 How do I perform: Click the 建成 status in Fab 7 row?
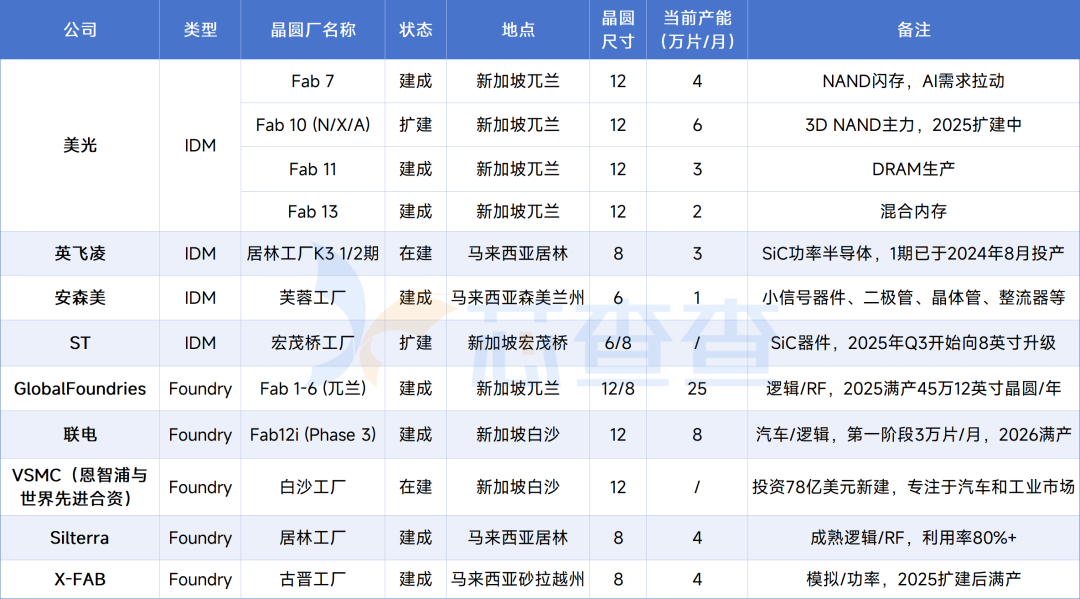click(415, 81)
